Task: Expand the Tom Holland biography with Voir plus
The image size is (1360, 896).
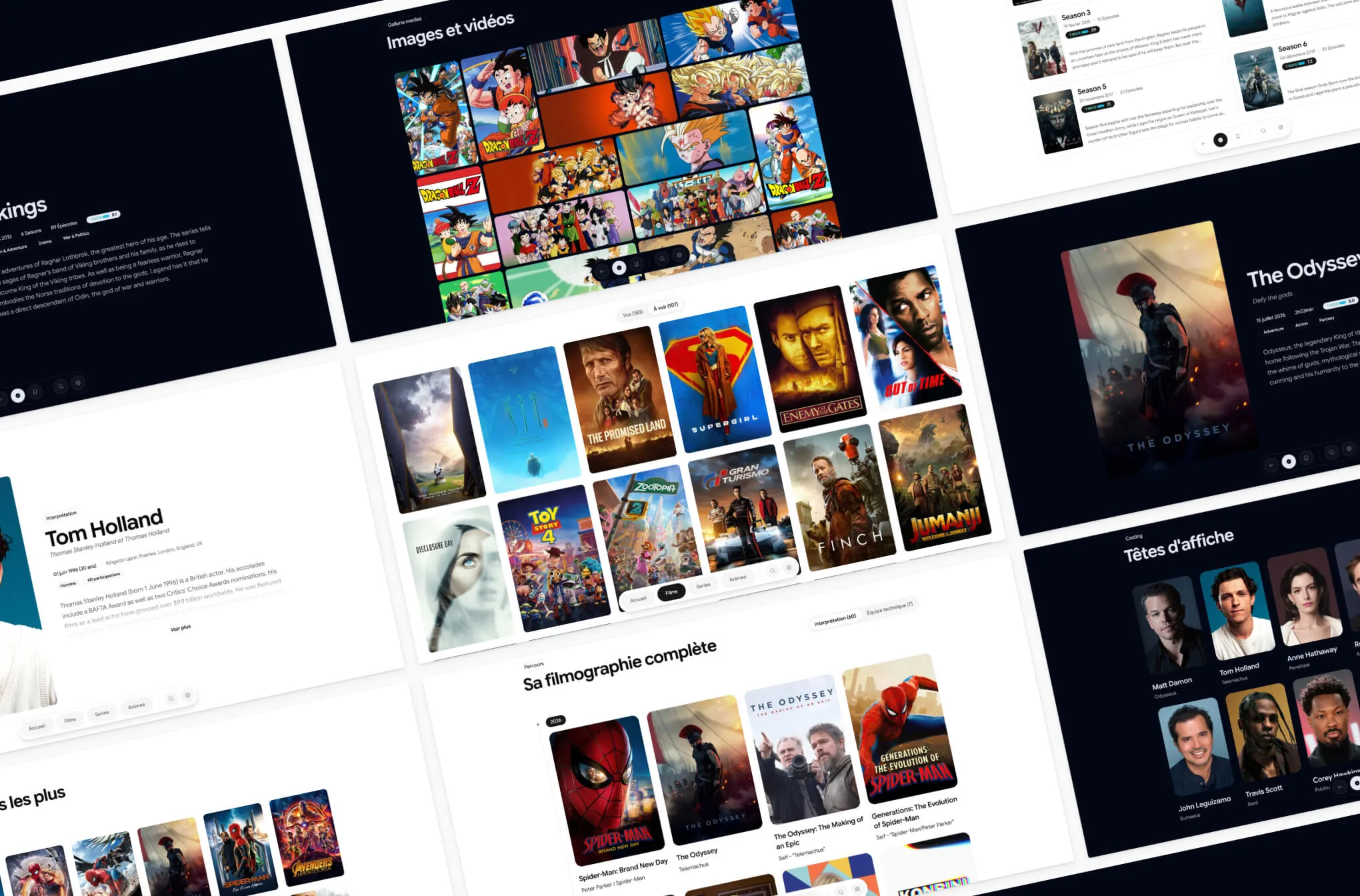Action: 180,628
